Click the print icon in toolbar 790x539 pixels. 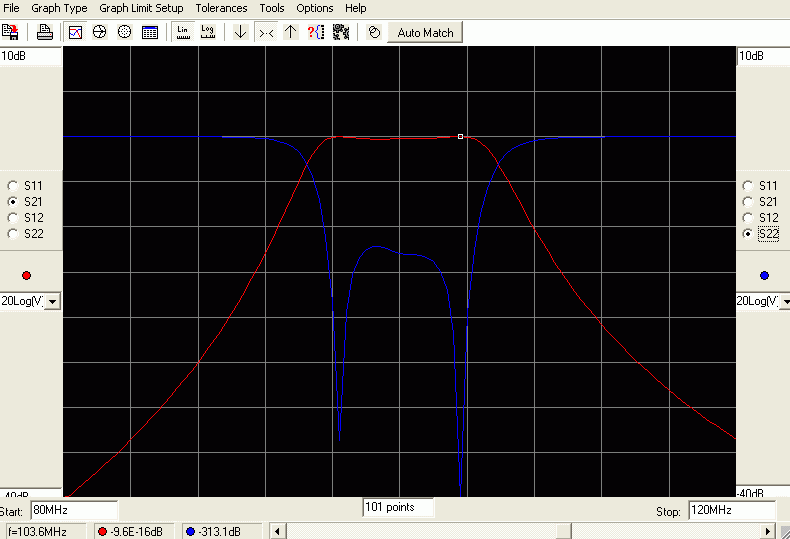(x=44, y=32)
